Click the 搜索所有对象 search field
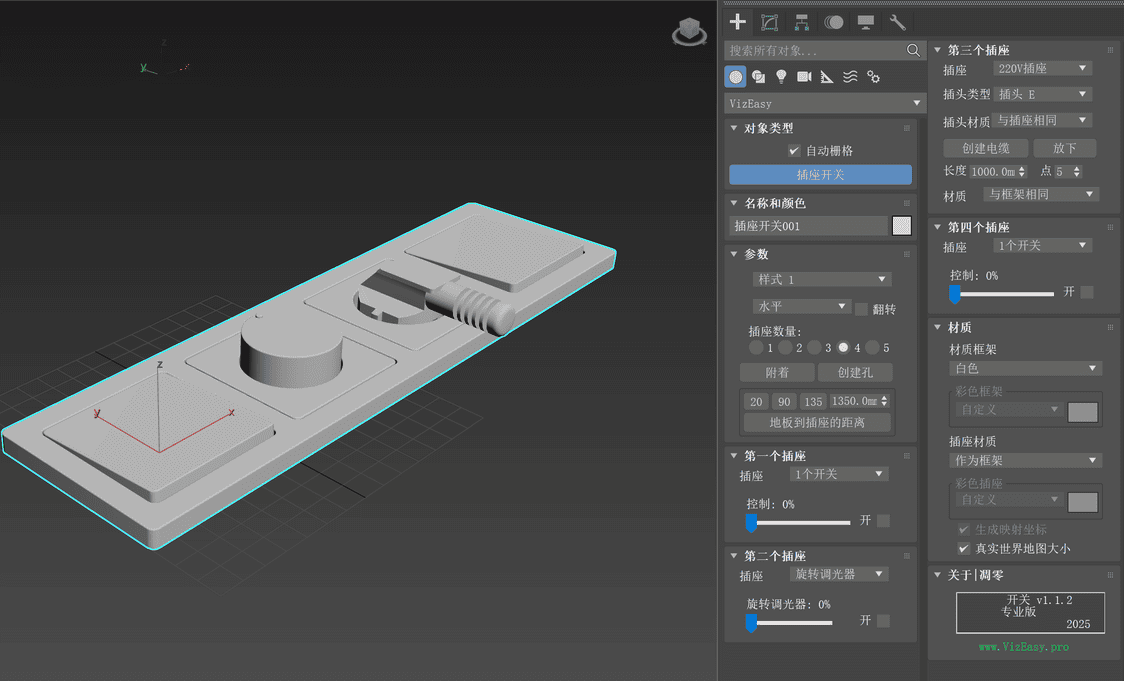Viewport: 1124px width, 681px height. [x=815, y=50]
